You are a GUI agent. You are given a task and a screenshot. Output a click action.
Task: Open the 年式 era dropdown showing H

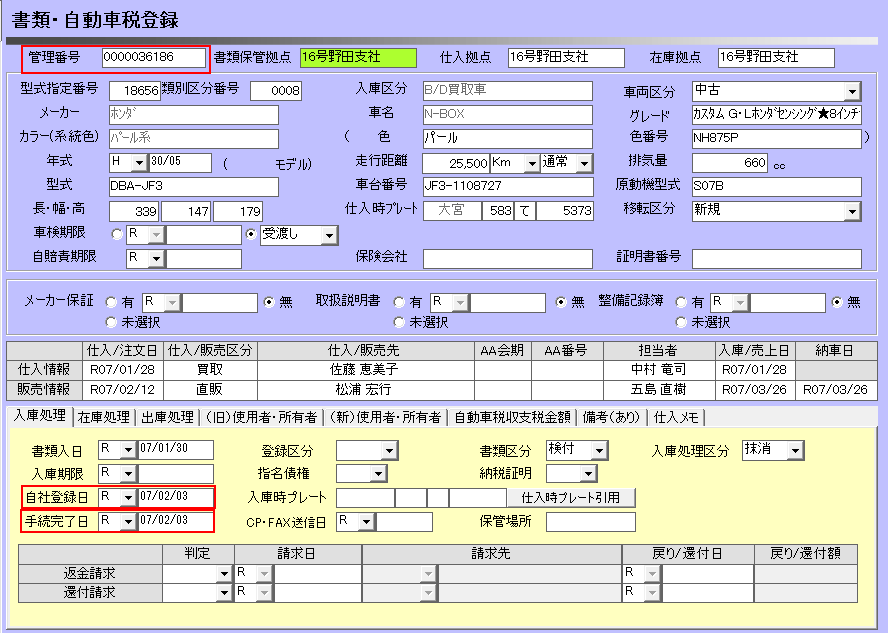[x=139, y=163]
